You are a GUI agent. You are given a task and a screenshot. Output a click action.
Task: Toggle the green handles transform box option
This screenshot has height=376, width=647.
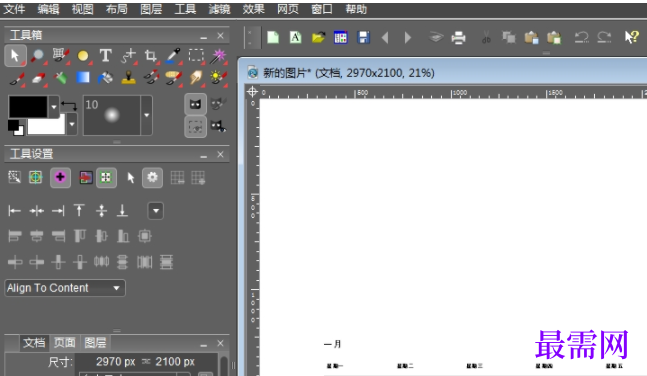(x=106, y=177)
